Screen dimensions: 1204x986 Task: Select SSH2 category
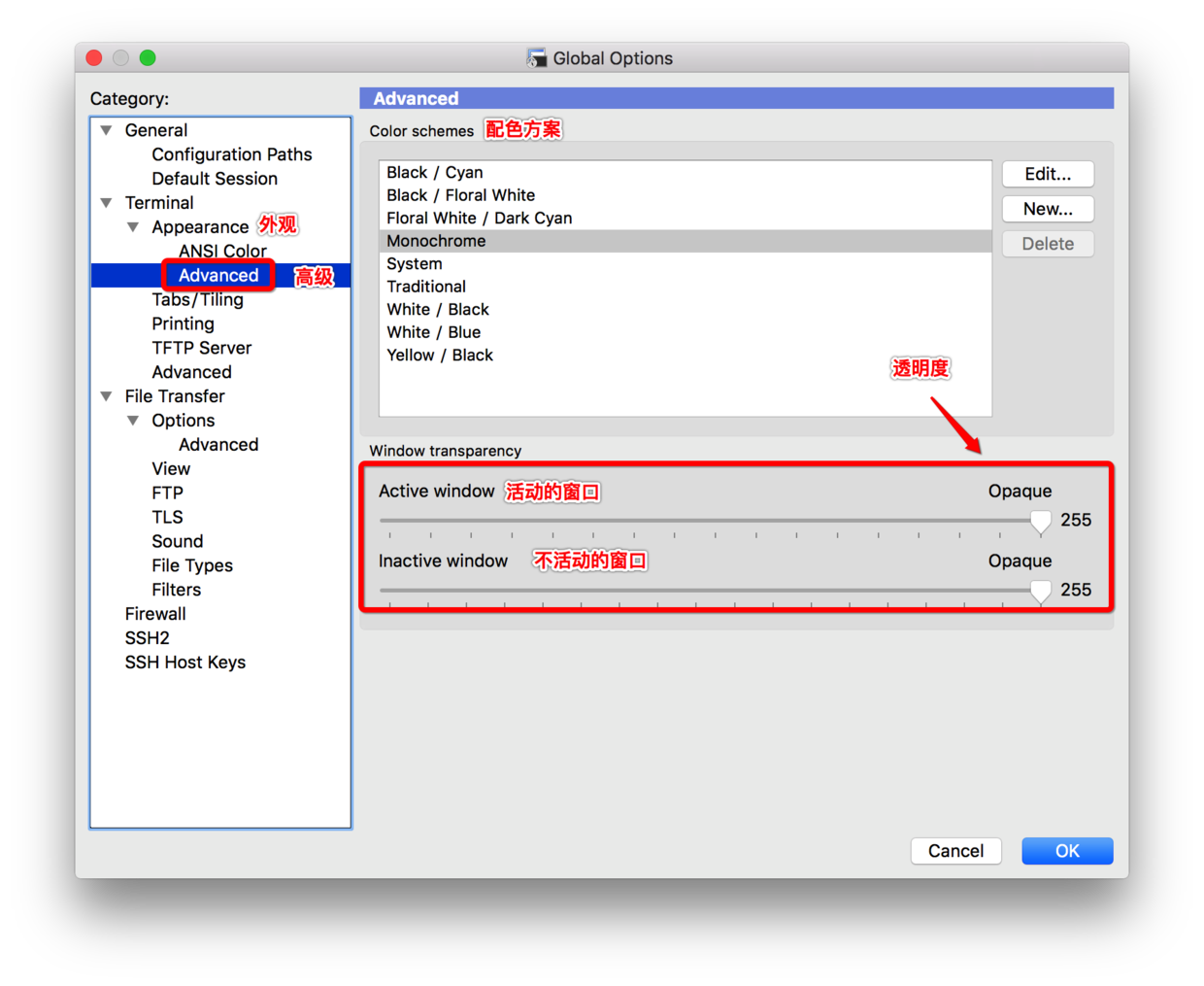pyautogui.click(x=147, y=638)
